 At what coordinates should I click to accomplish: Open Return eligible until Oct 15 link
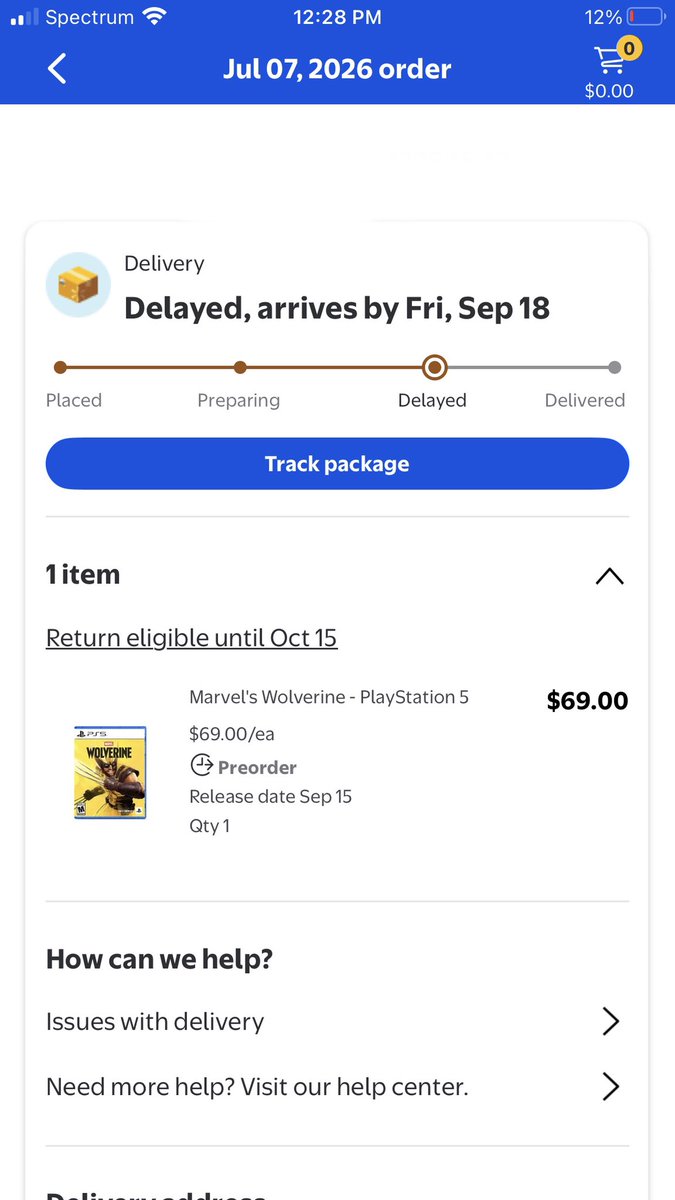192,637
